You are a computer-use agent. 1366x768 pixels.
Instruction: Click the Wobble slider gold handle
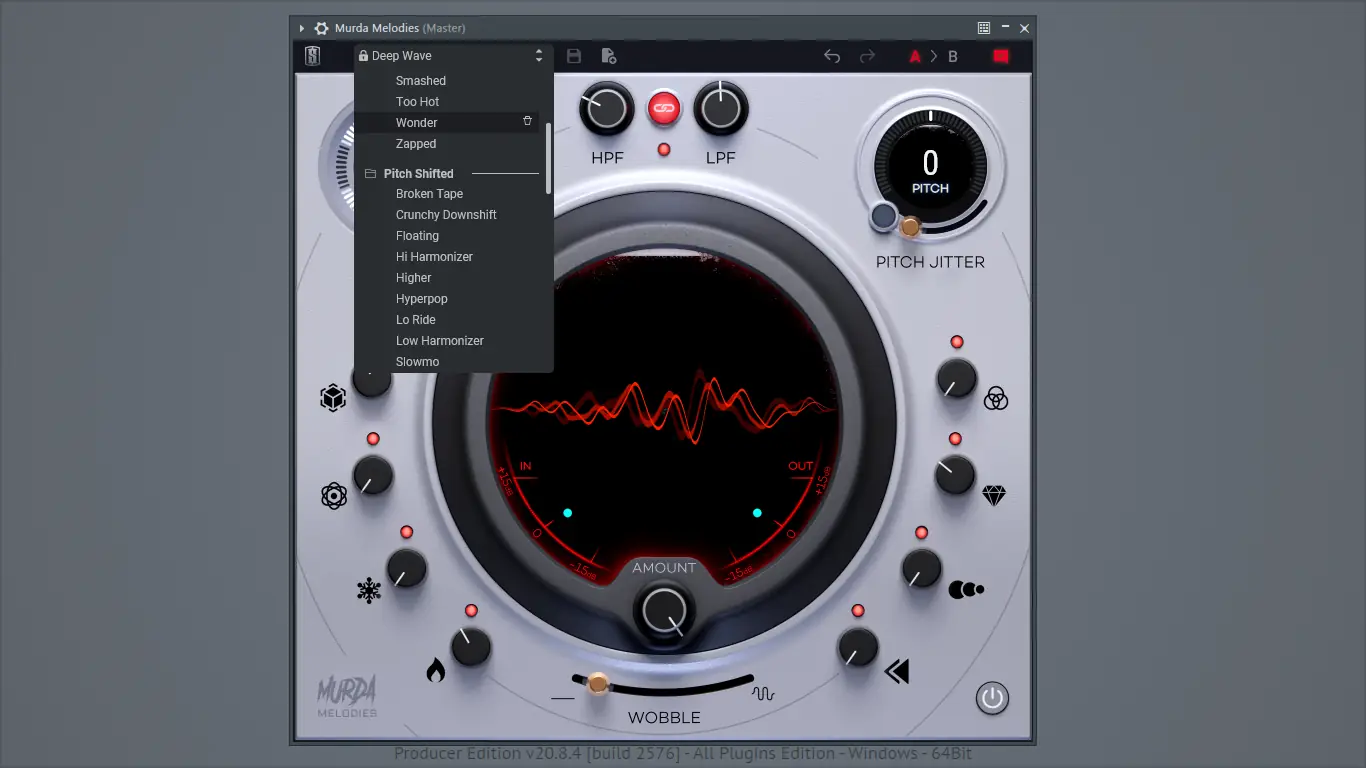pyautogui.click(x=598, y=683)
